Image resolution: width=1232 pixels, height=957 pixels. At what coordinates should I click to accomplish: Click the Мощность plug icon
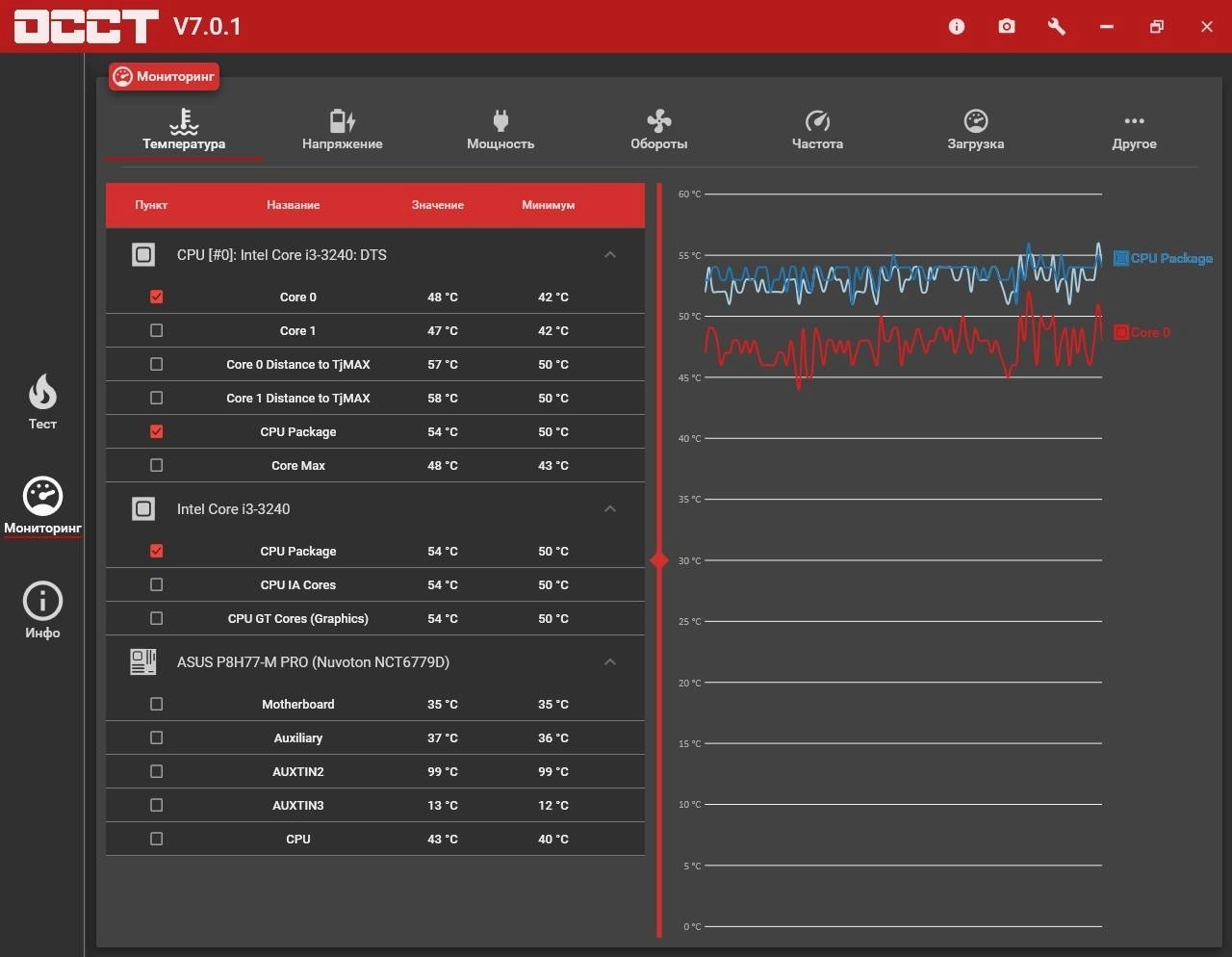500,120
